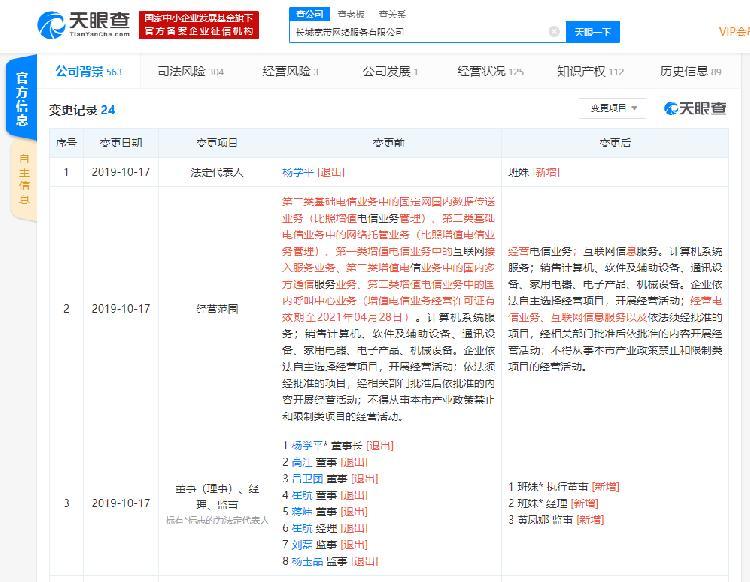Open the 经营状况 tab

pyautogui.click(x=490, y=71)
